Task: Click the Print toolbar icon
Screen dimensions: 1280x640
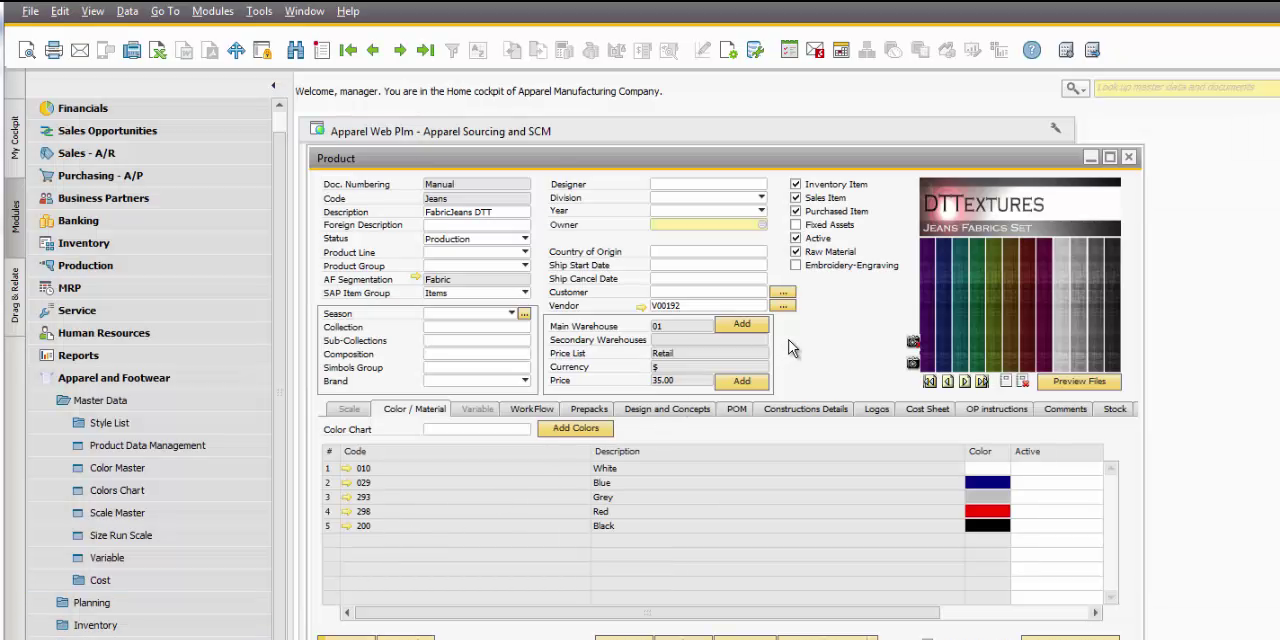Action: click(x=54, y=50)
